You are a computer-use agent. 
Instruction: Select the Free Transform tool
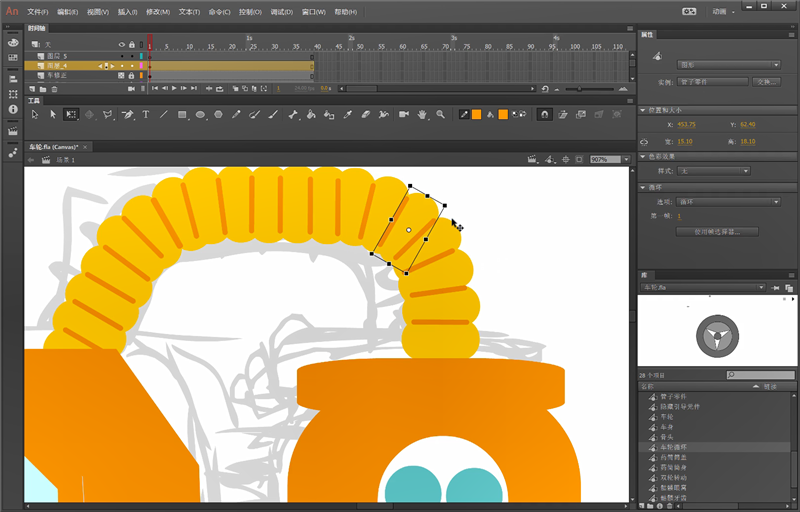point(70,114)
